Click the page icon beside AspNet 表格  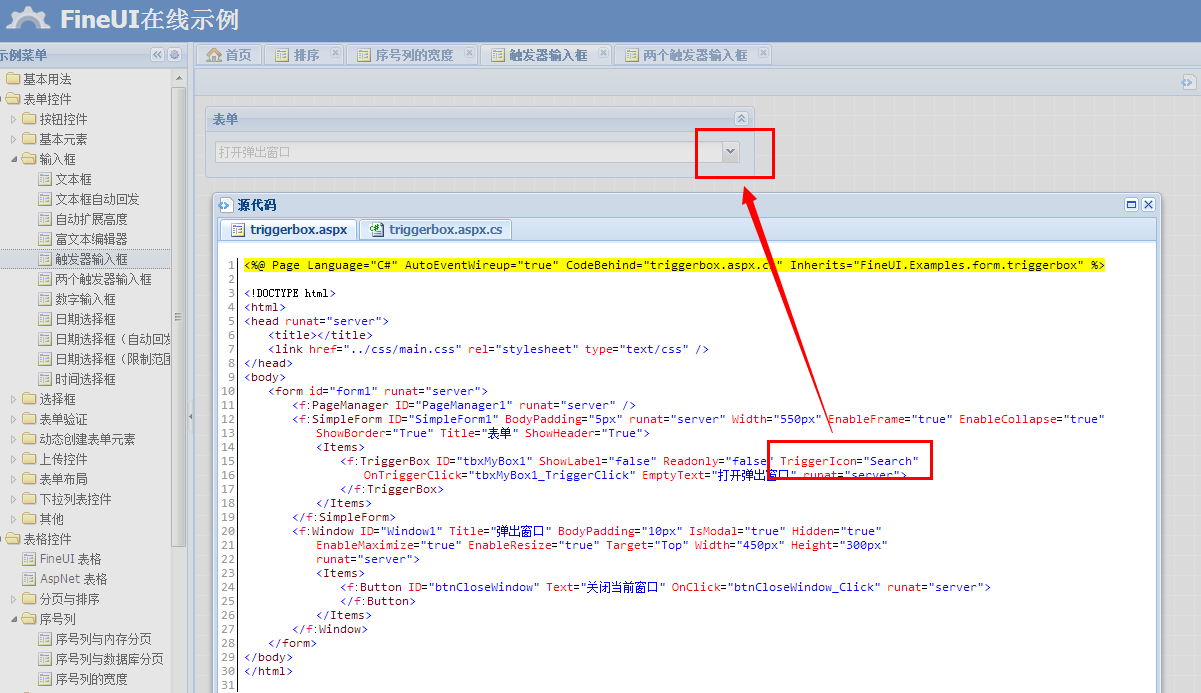[29, 579]
